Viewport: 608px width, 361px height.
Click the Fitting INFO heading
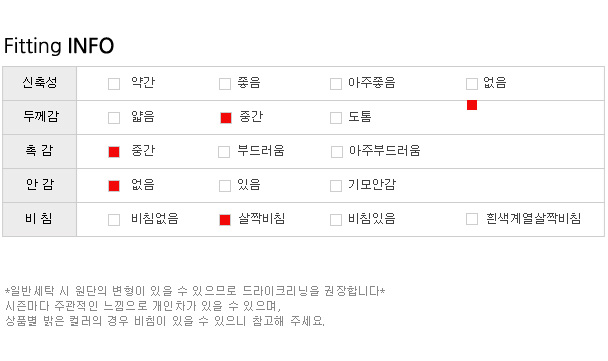[x=59, y=46]
